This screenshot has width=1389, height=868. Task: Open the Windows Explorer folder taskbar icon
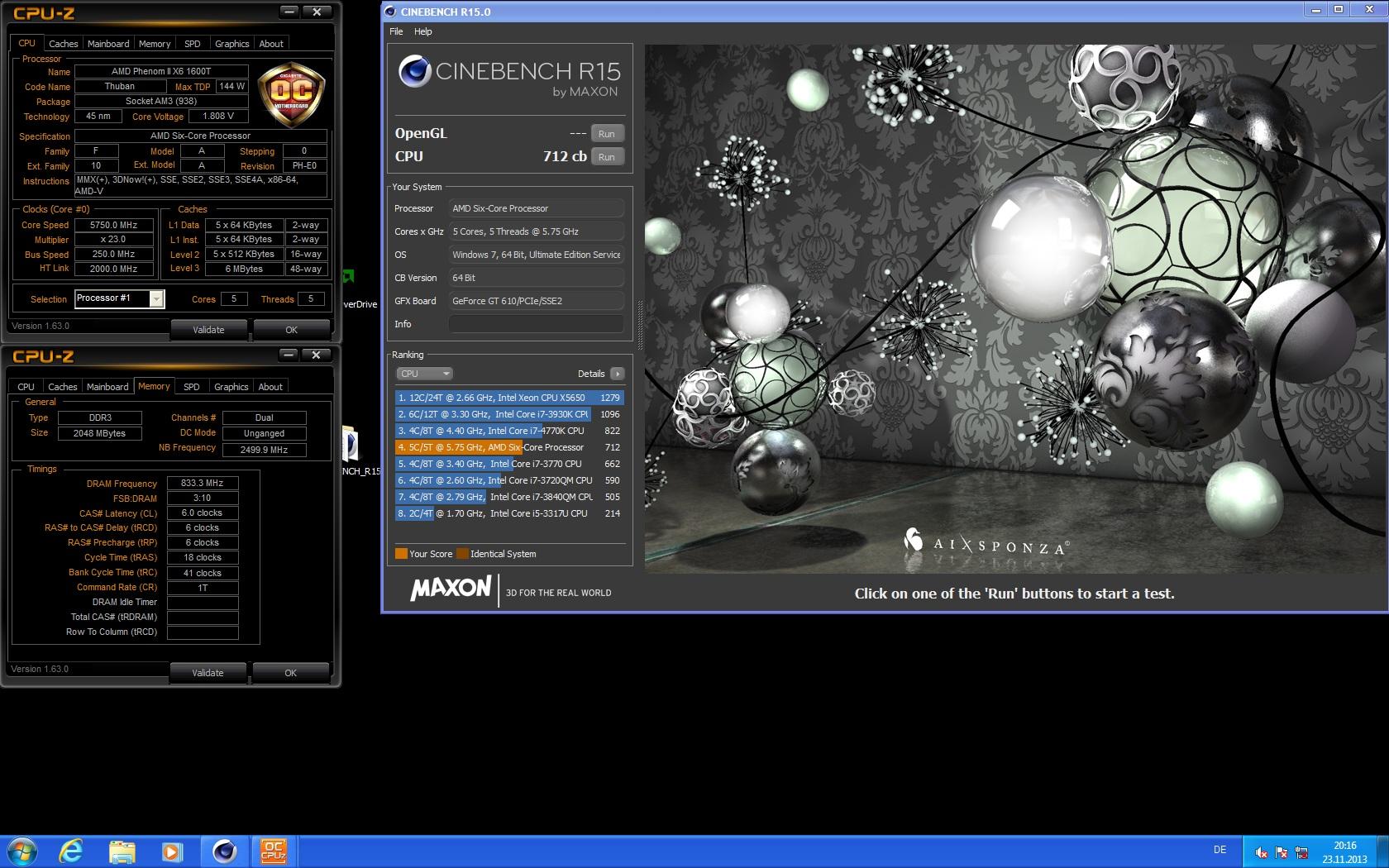pos(122,851)
